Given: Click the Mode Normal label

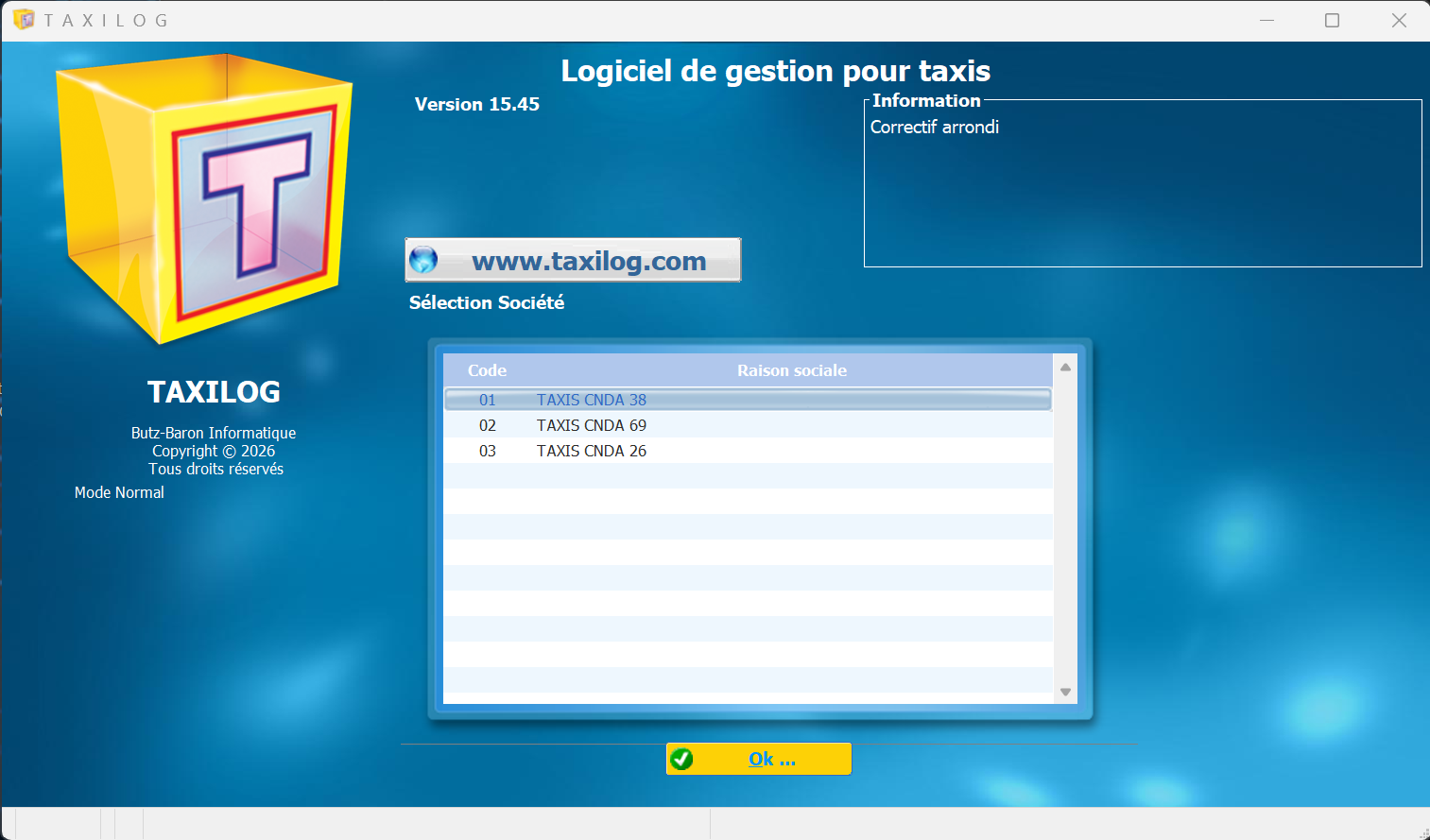Looking at the screenshot, I should (x=119, y=492).
